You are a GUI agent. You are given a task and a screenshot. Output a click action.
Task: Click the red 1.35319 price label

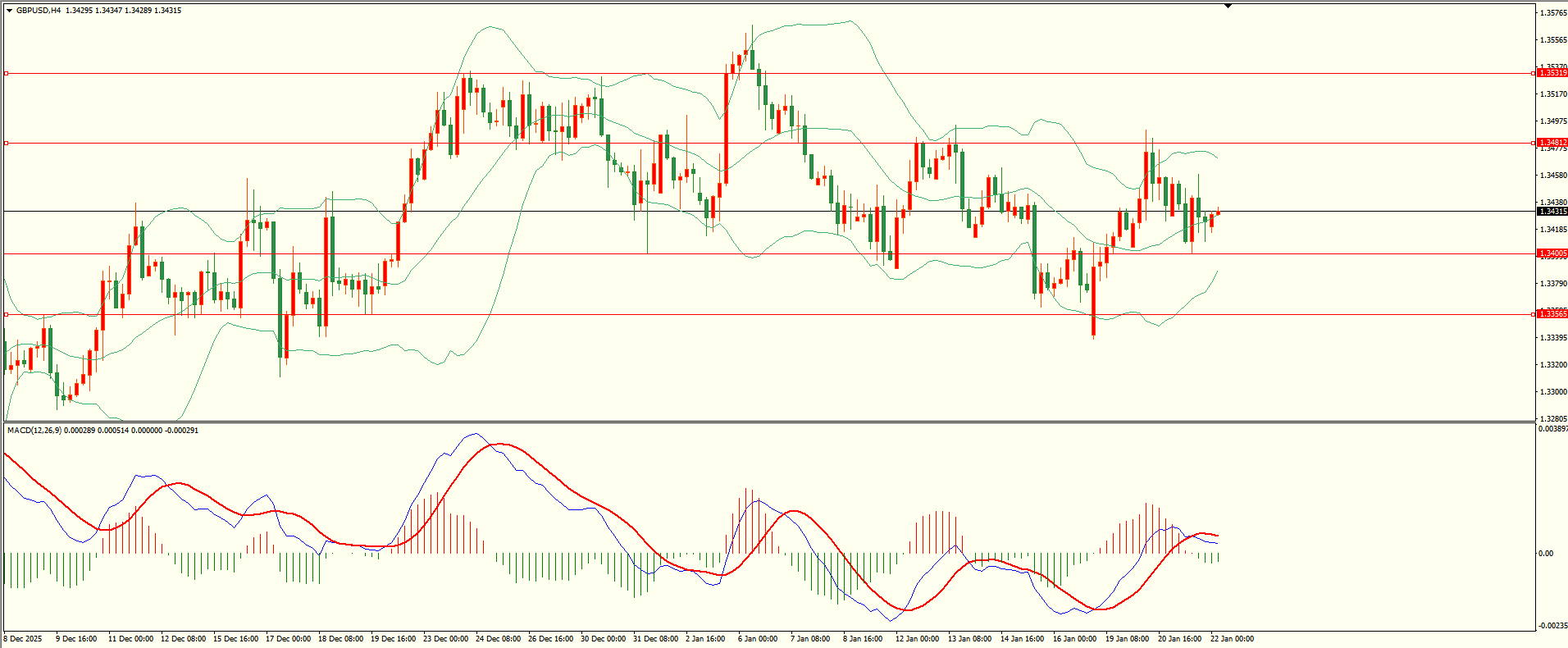tap(1552, 73)
